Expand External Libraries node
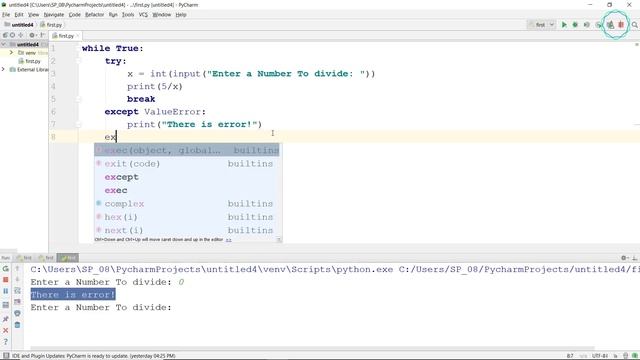Viewport: 640px width, 360px height. [x=4, y=69]
